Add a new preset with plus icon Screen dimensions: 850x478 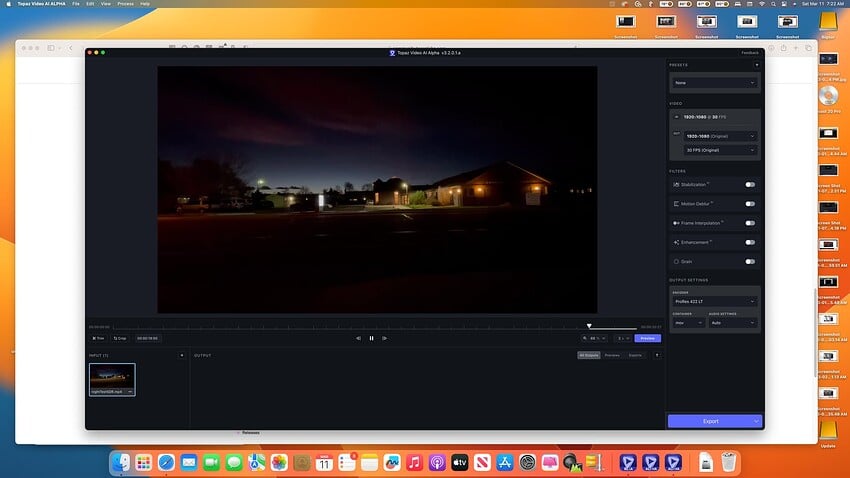pyautogui.click(x=756, y=64)
